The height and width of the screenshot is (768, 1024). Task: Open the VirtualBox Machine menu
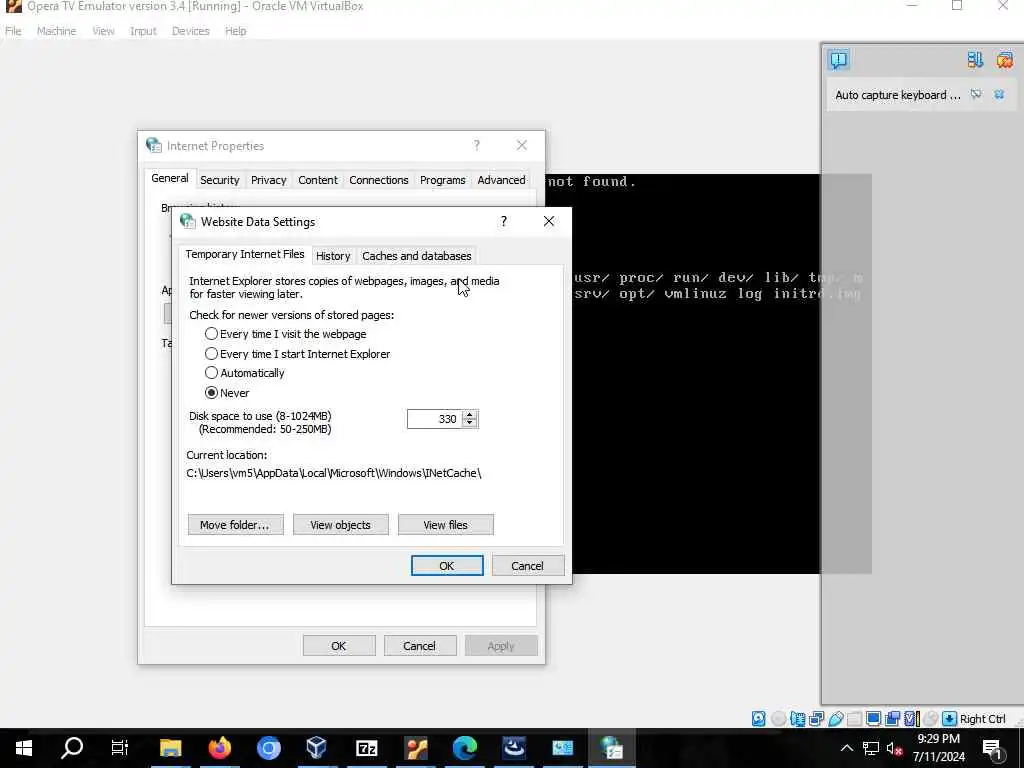(x=56, y=31)
